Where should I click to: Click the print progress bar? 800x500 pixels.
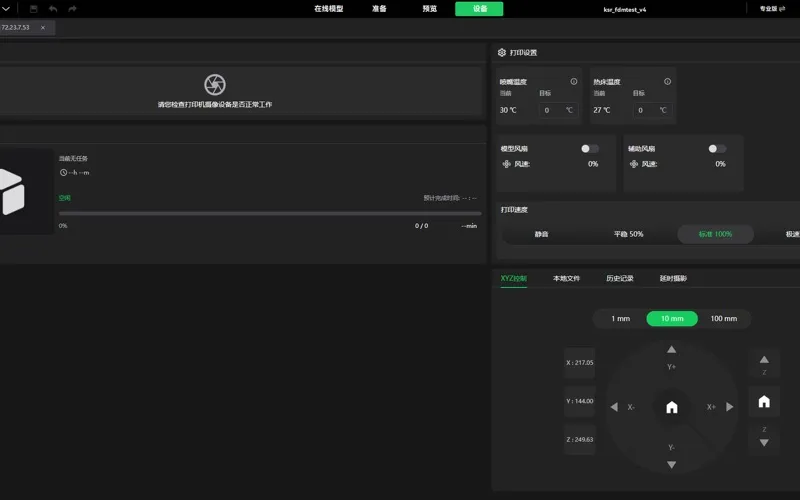tap(270, 213)
